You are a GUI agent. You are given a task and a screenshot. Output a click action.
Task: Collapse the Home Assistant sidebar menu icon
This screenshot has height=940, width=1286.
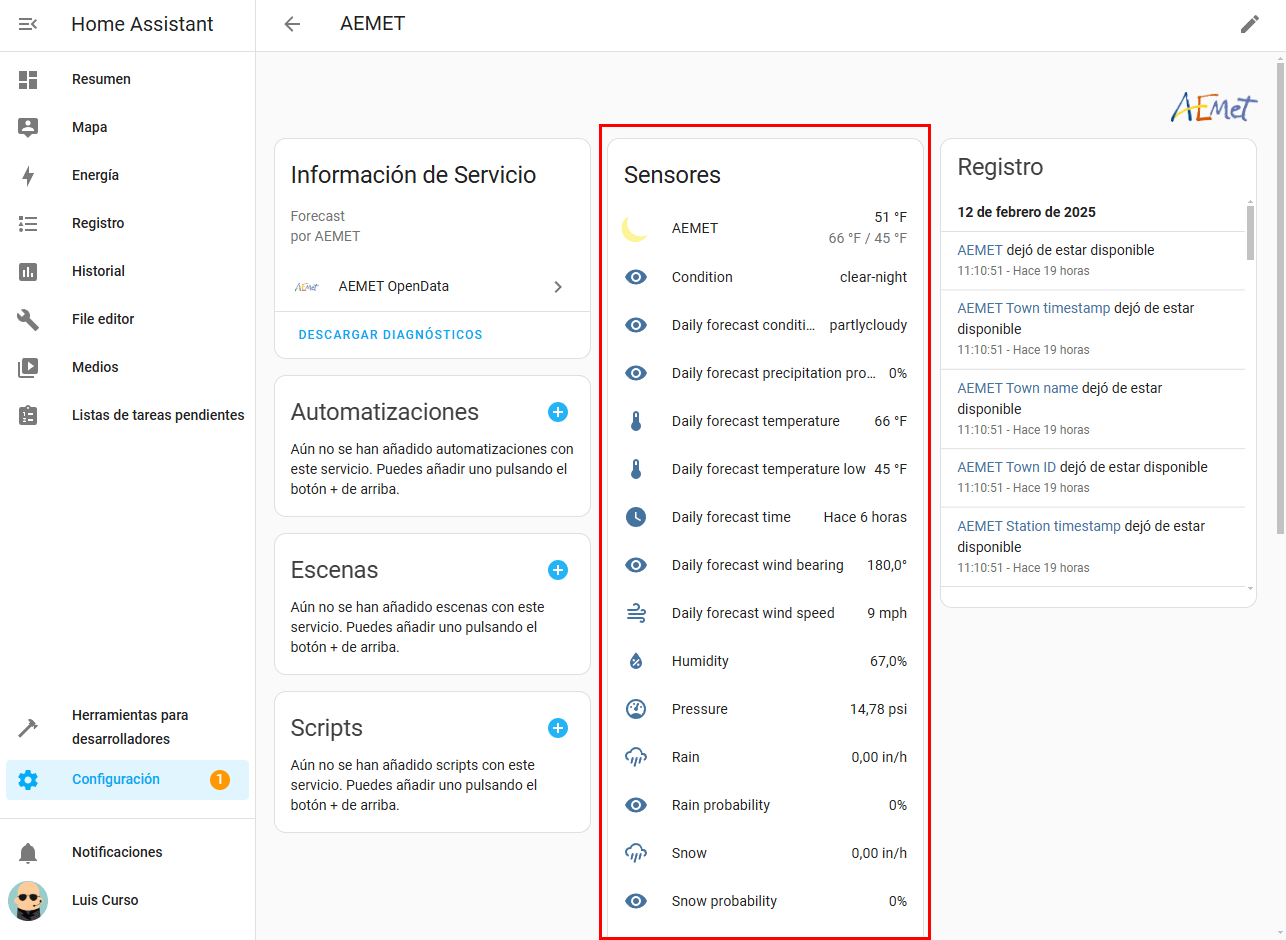click(28, 24)
